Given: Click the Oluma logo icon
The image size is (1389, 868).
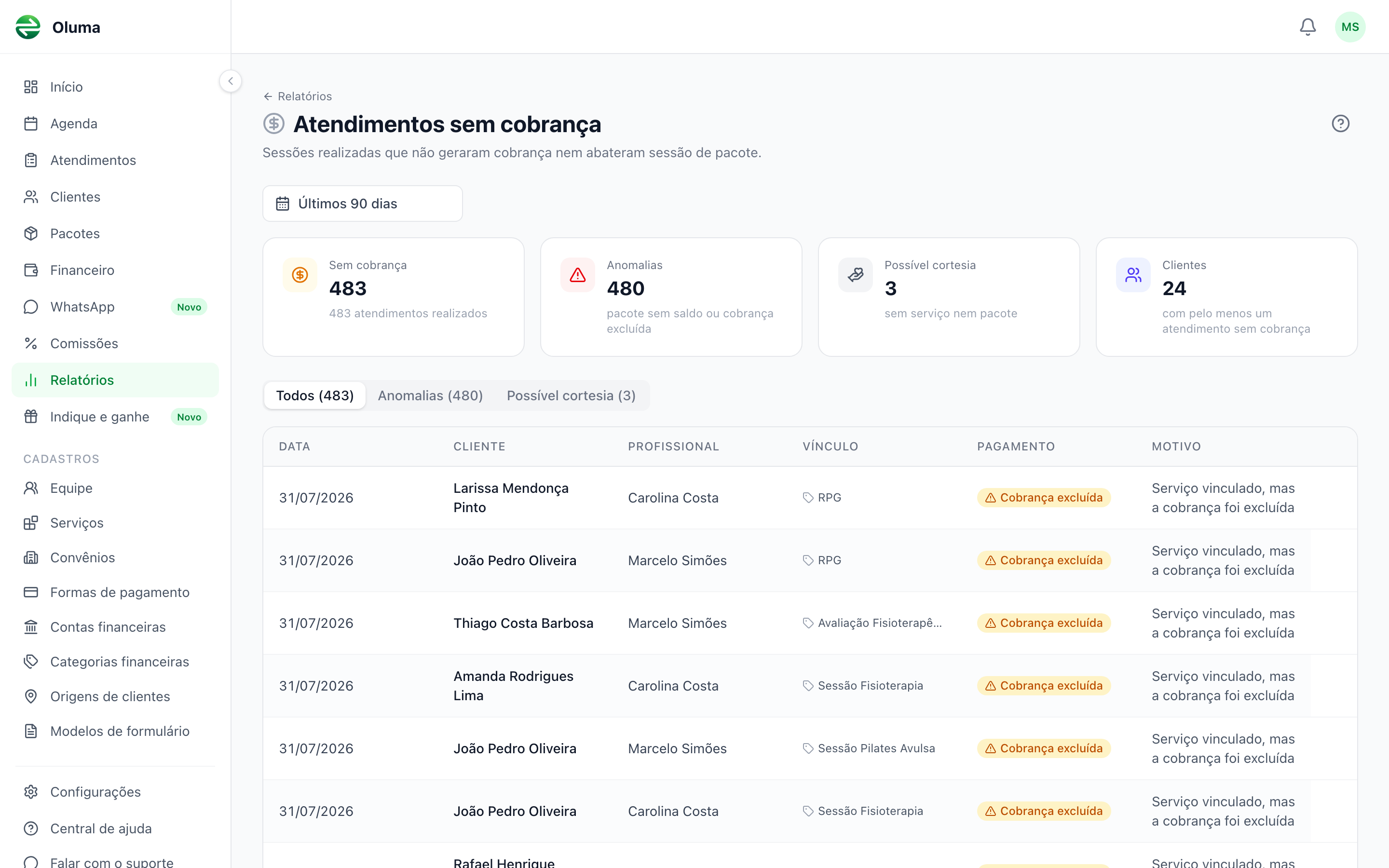Looking at the screenshot, I should coord(28,27).
